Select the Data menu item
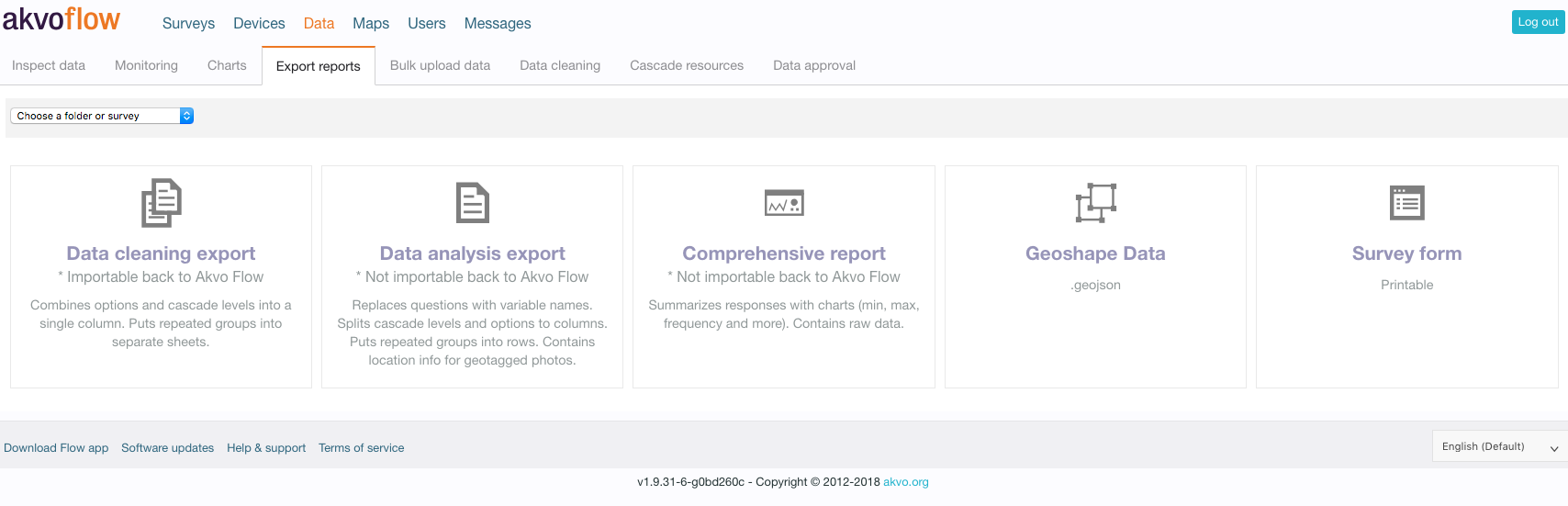The image size is (1568, 506). [319, 23]
